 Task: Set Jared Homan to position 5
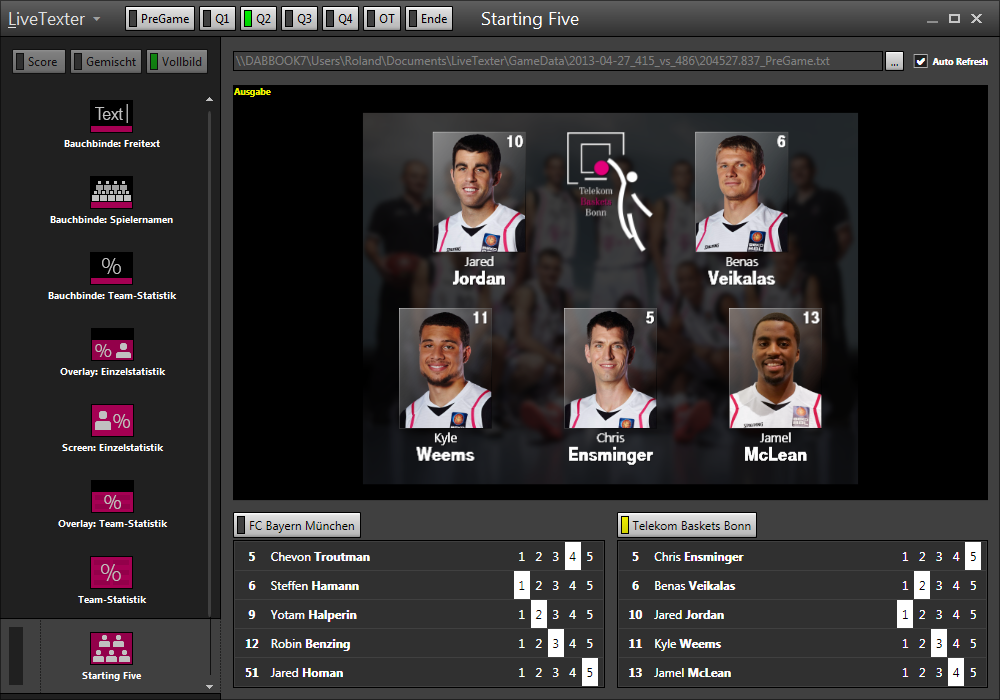590,673
